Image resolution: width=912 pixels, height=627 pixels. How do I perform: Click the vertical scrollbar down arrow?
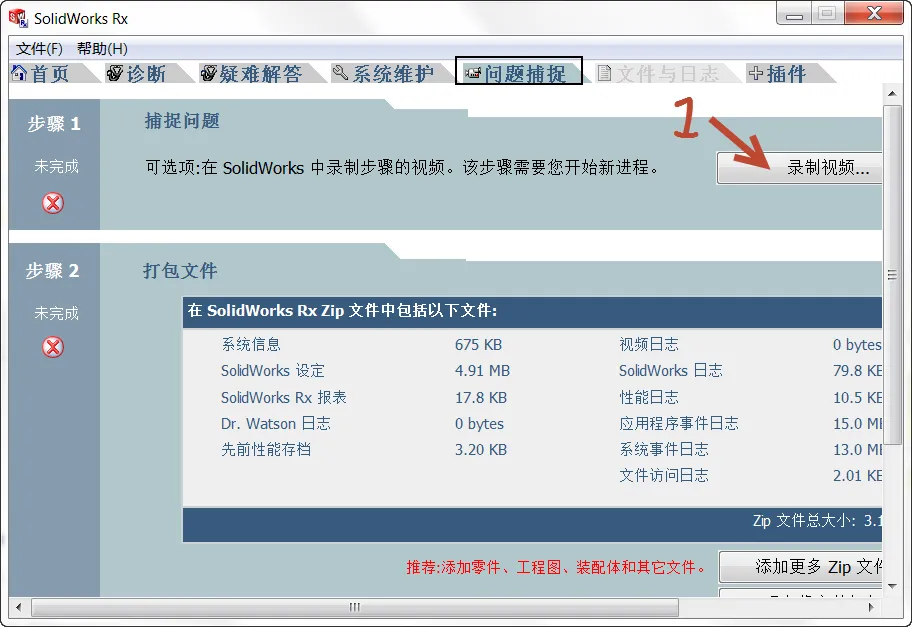coord(892,586)
